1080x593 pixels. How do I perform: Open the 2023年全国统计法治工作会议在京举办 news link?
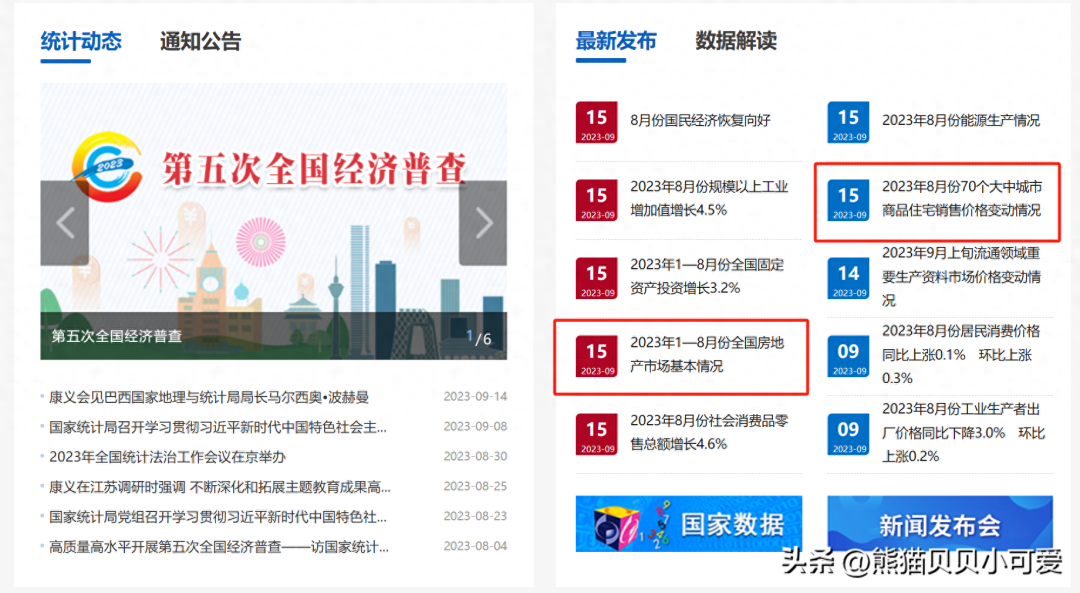pos(167,456)
